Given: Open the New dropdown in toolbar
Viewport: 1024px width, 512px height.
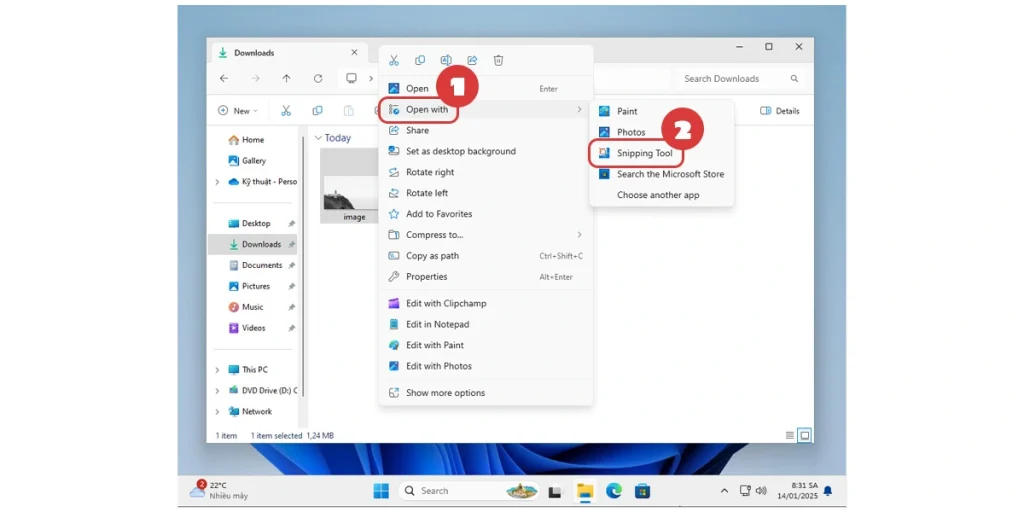Looking at the screenshot, I should (239, 111).
